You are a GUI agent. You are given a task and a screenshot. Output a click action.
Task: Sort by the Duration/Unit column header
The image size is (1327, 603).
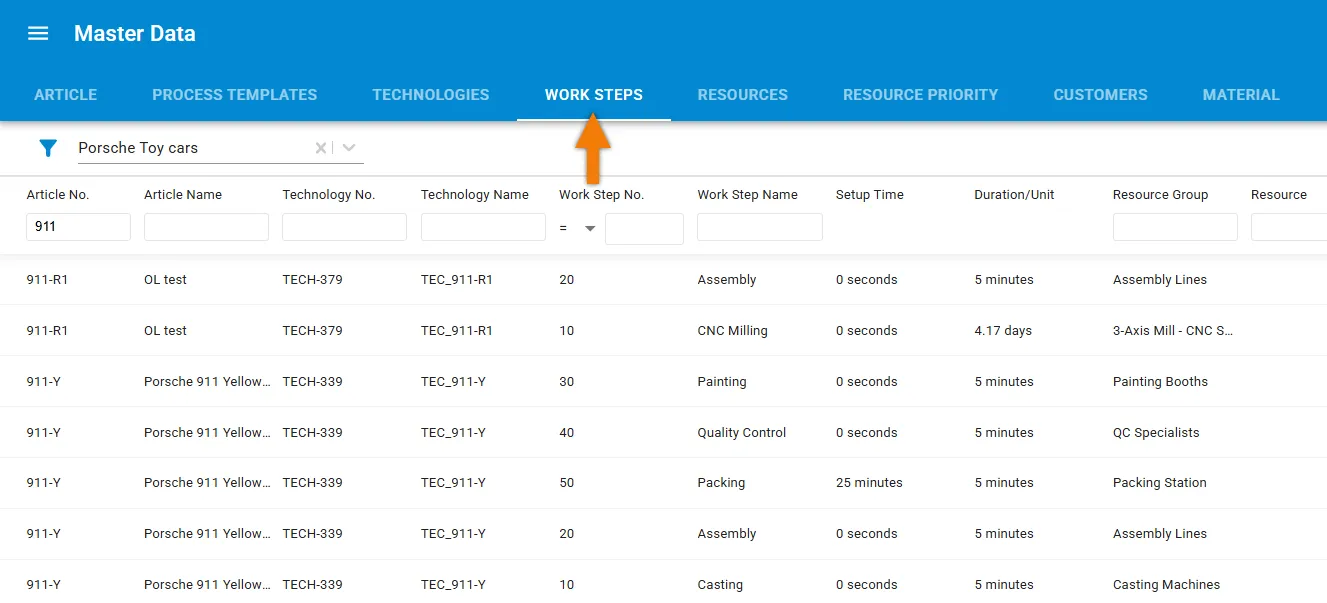click(1014, 195)
